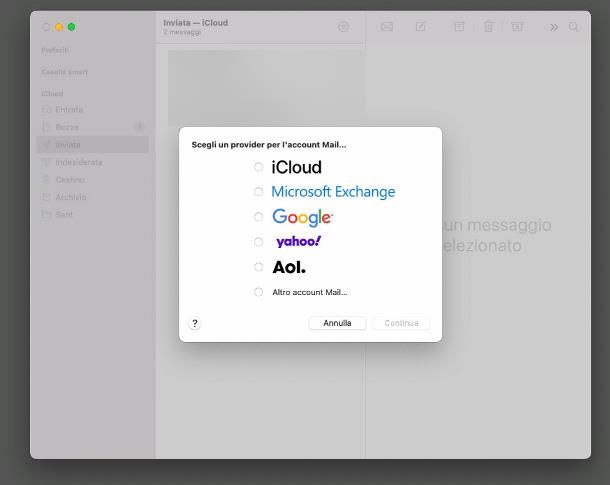Open help with the question mark button

point(195,323)
